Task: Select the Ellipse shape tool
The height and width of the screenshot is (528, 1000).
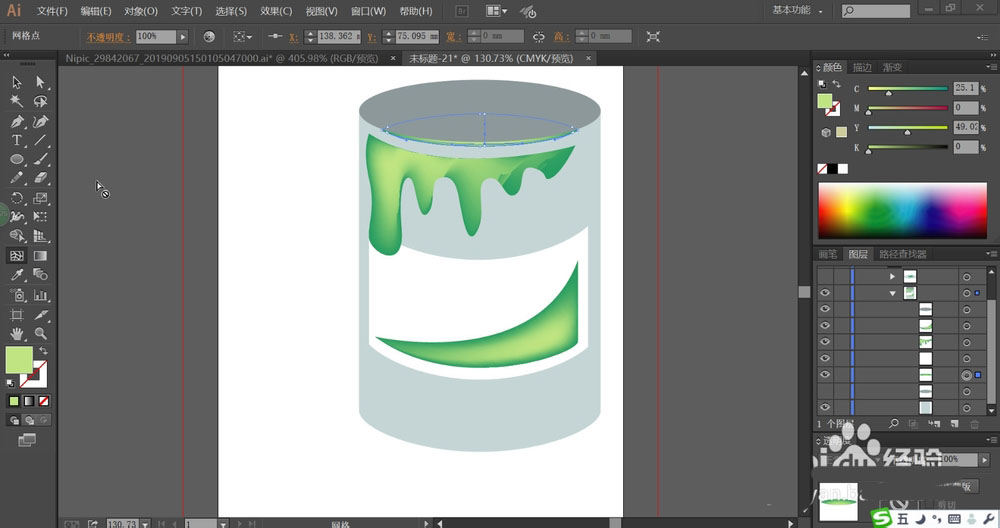Action: point(17,160)
